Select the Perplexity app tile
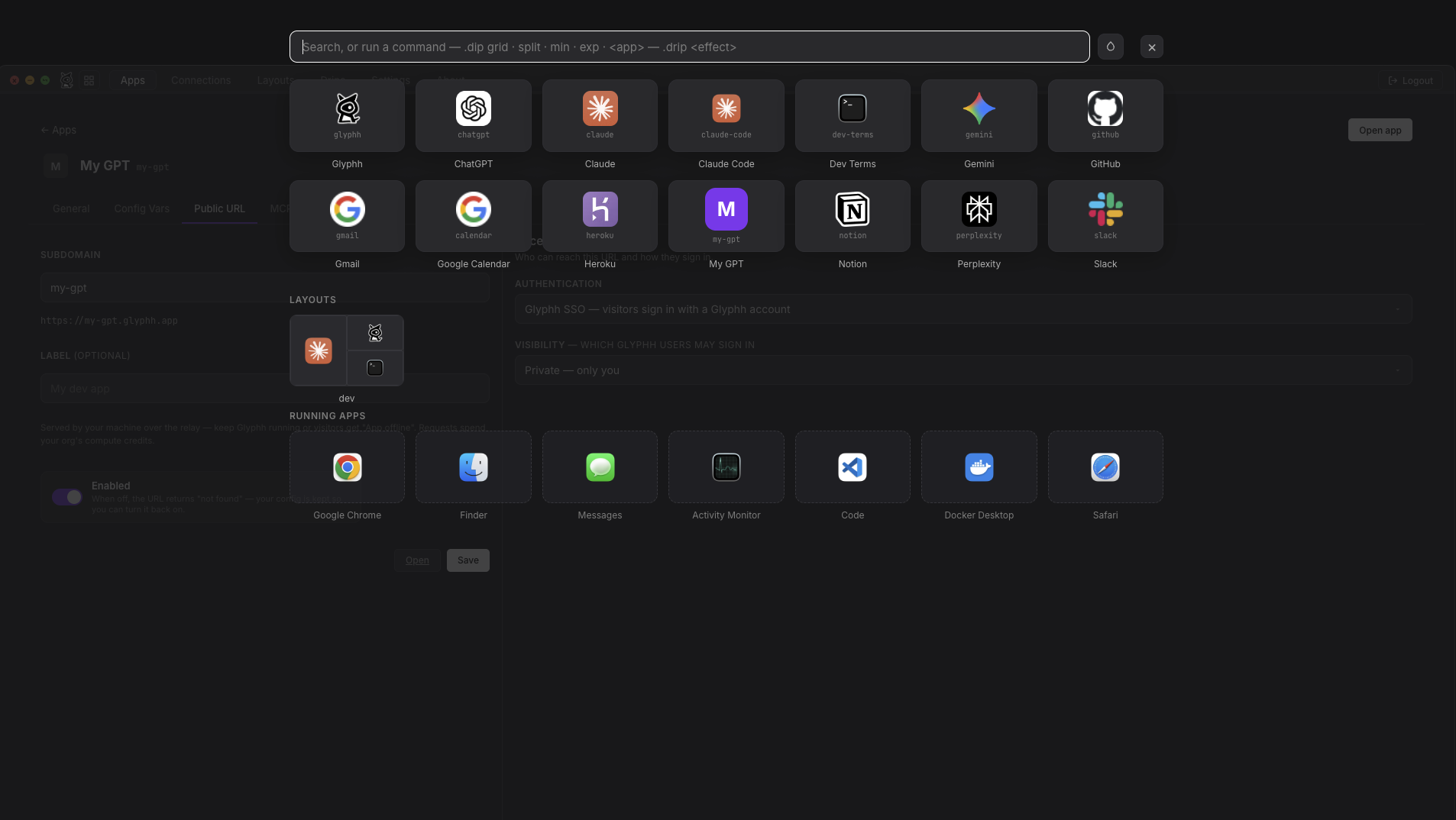Screen dimensions: 1456x820 [979, 216]
